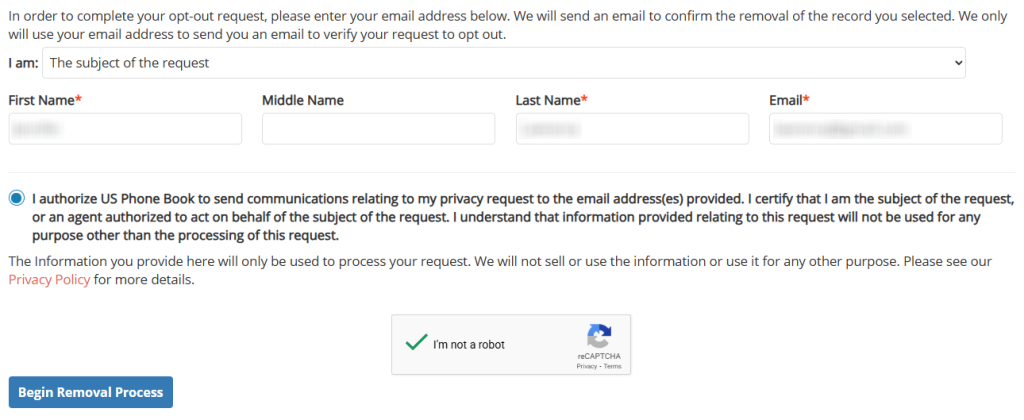Click the First Name input field
Screen dimensions: 1024x420
(125, 129)
